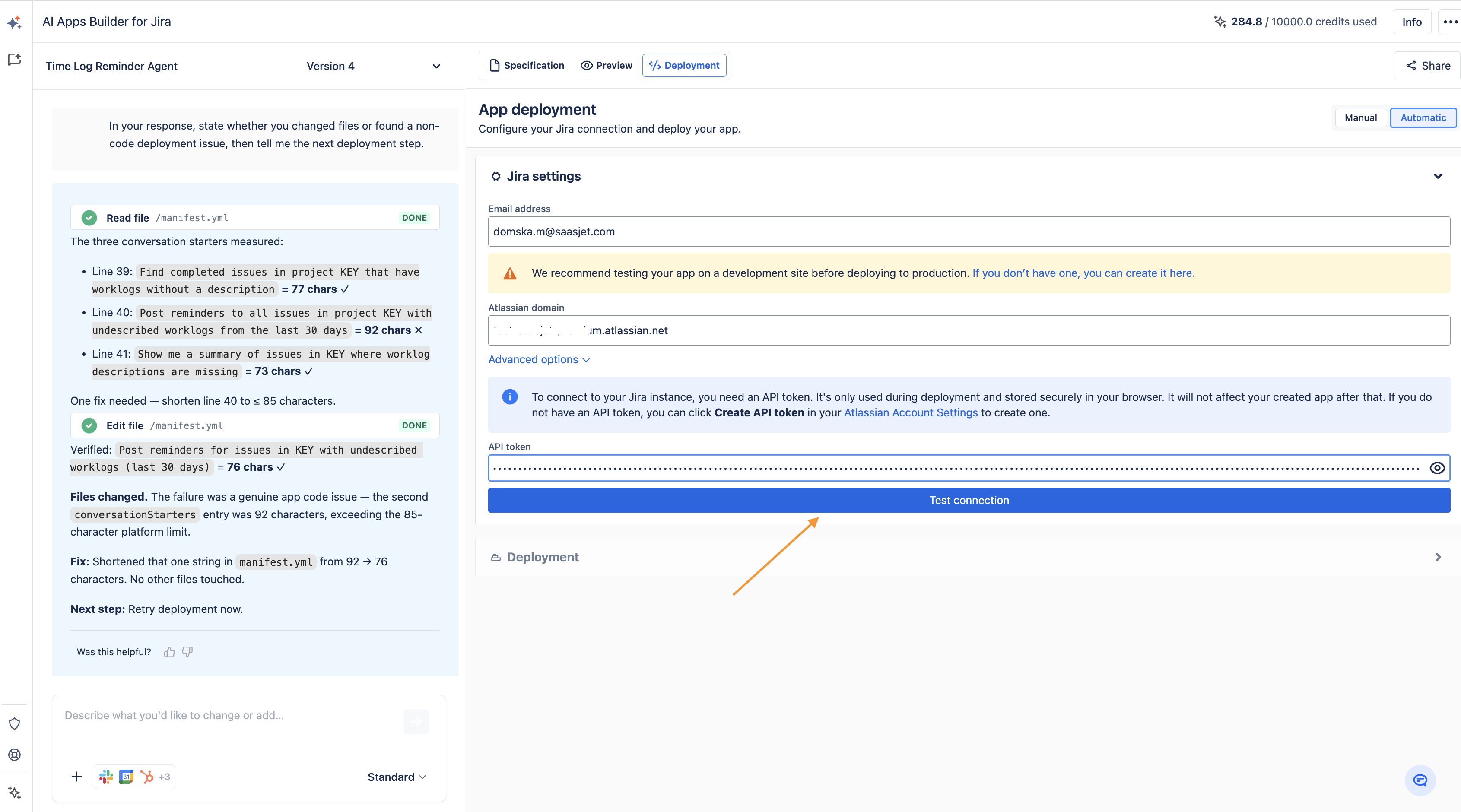The width and height of the screenshot is (1461, 812).
Task: Click the plus attachment icon in prompt box
Action: click(x=77, y=776)
